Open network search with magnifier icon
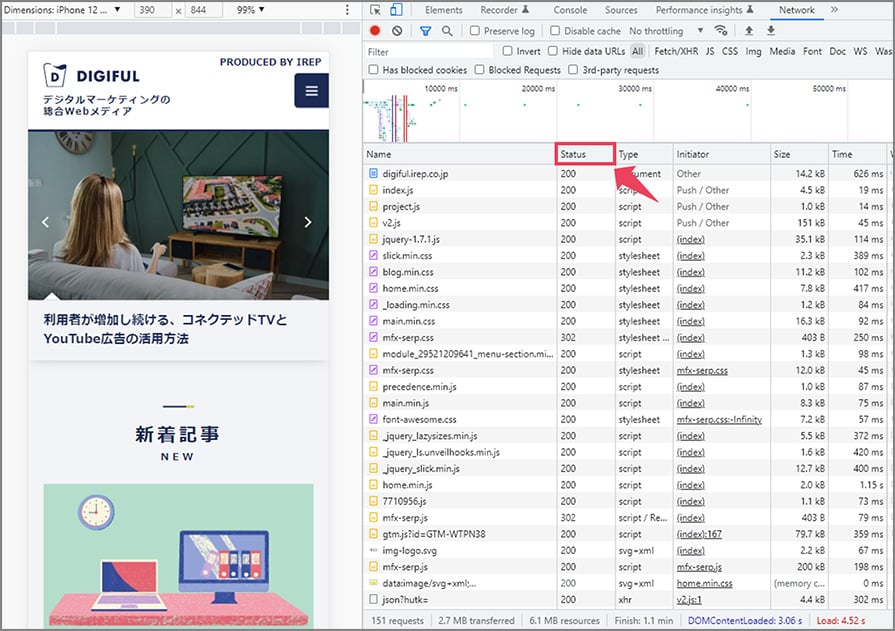This screenshot has width=895, height=631. tap(447, 31)
